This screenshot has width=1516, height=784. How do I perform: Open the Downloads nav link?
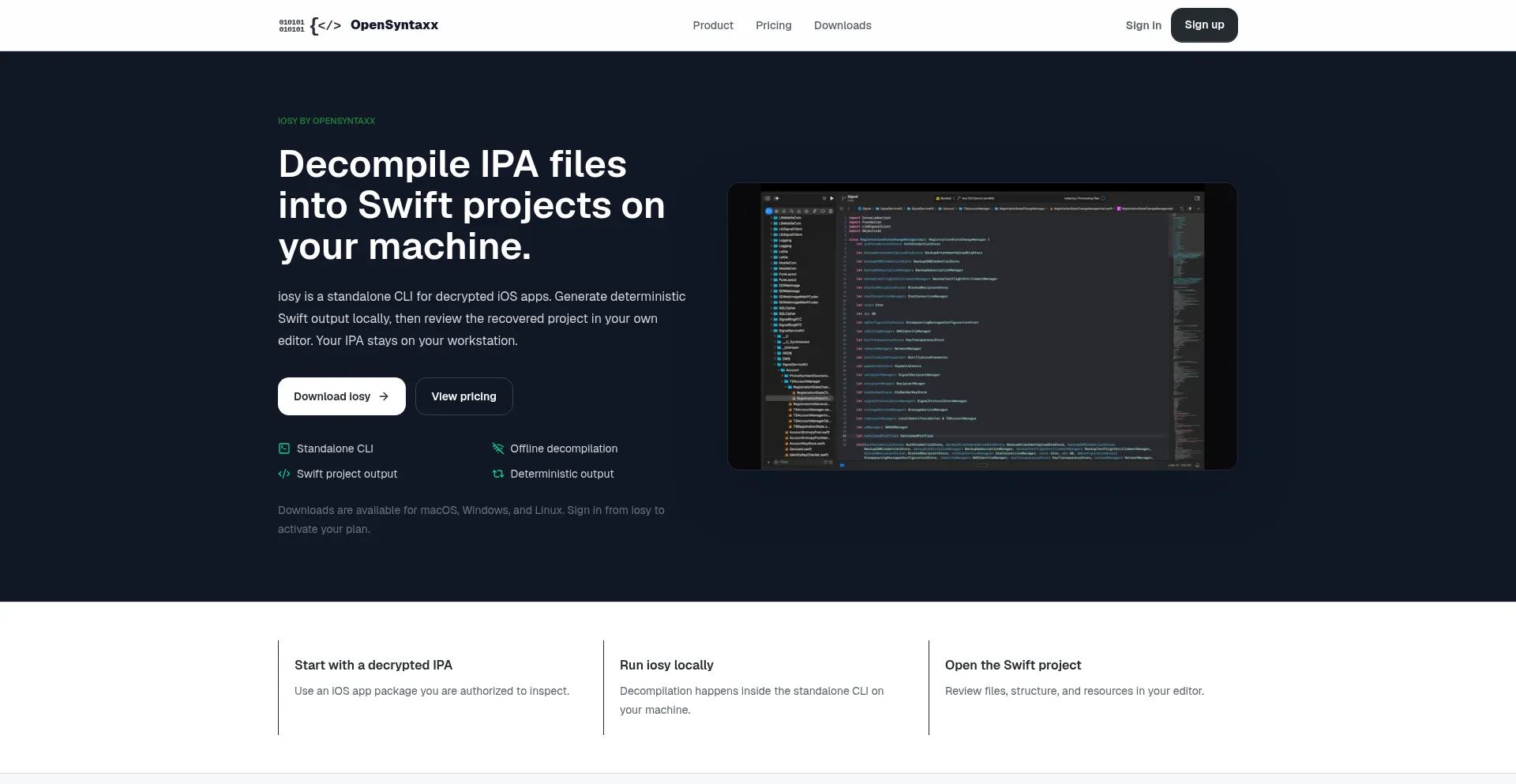point(842,25)
